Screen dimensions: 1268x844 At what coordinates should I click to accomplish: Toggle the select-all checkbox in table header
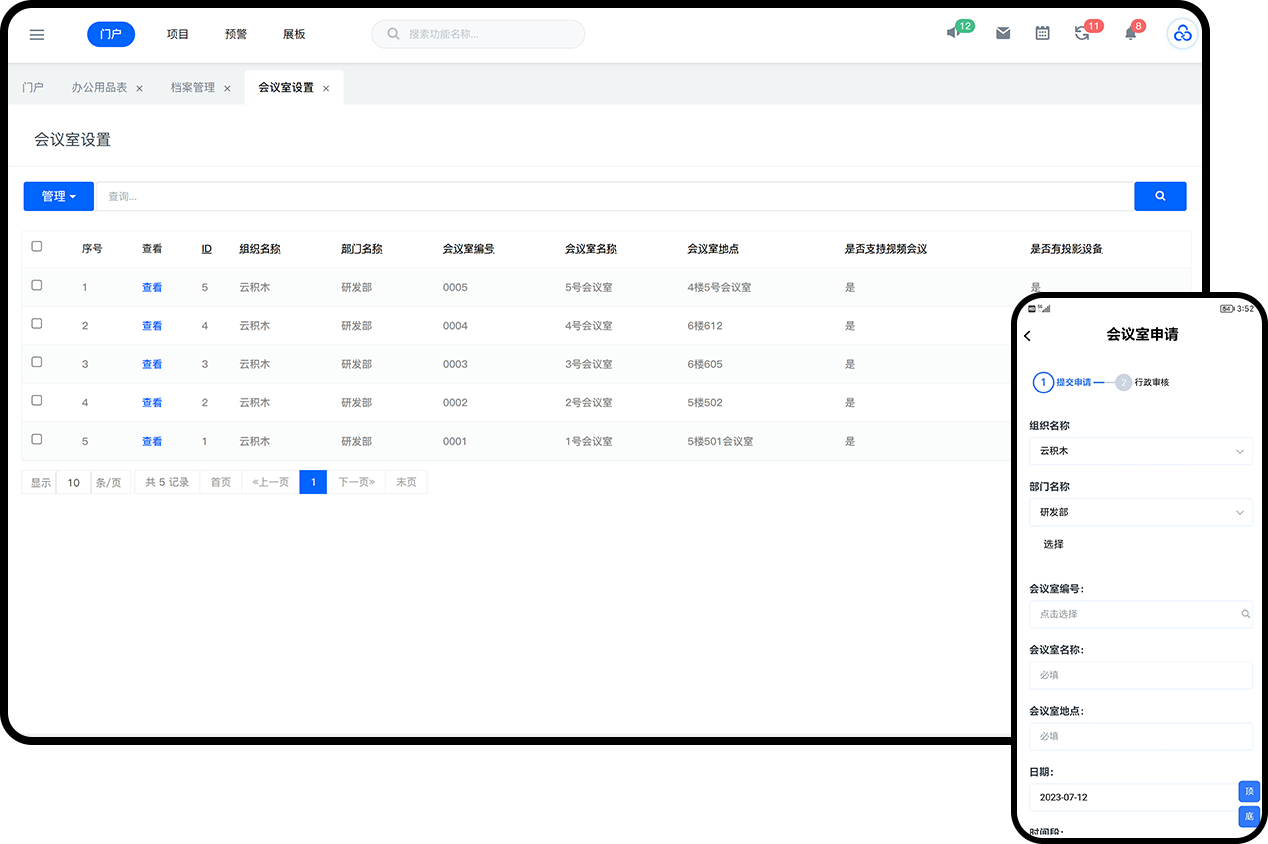tap(37, 246)
